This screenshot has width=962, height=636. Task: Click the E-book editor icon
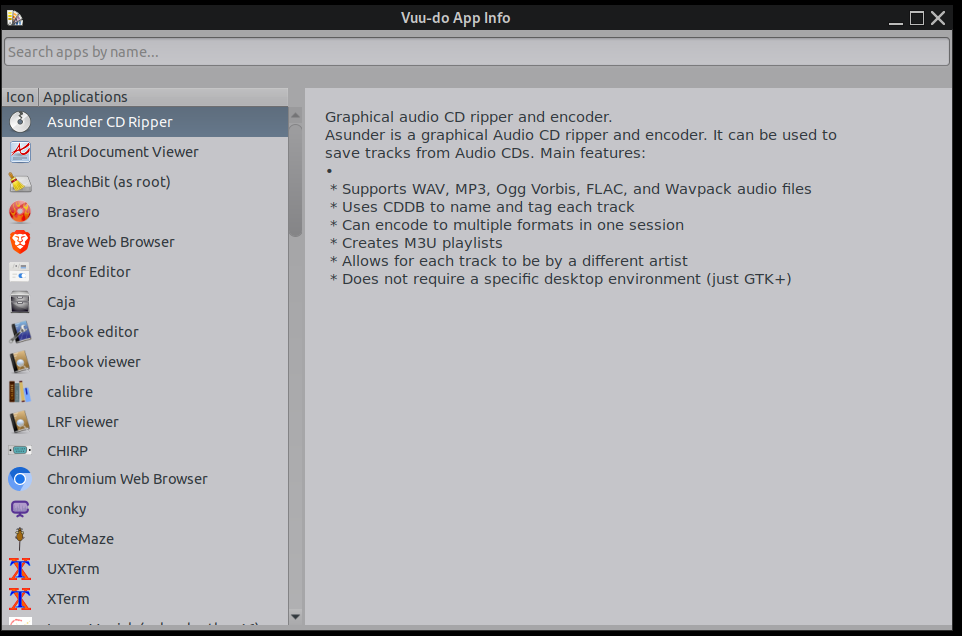coord(20,332)
